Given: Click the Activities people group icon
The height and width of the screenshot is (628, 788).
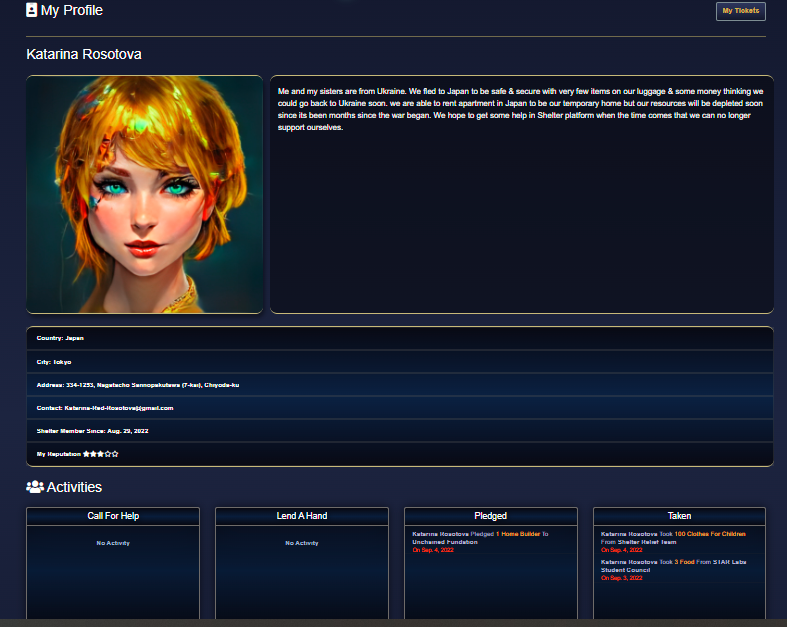Looking at the screenshot, I should tap(35, 487).
